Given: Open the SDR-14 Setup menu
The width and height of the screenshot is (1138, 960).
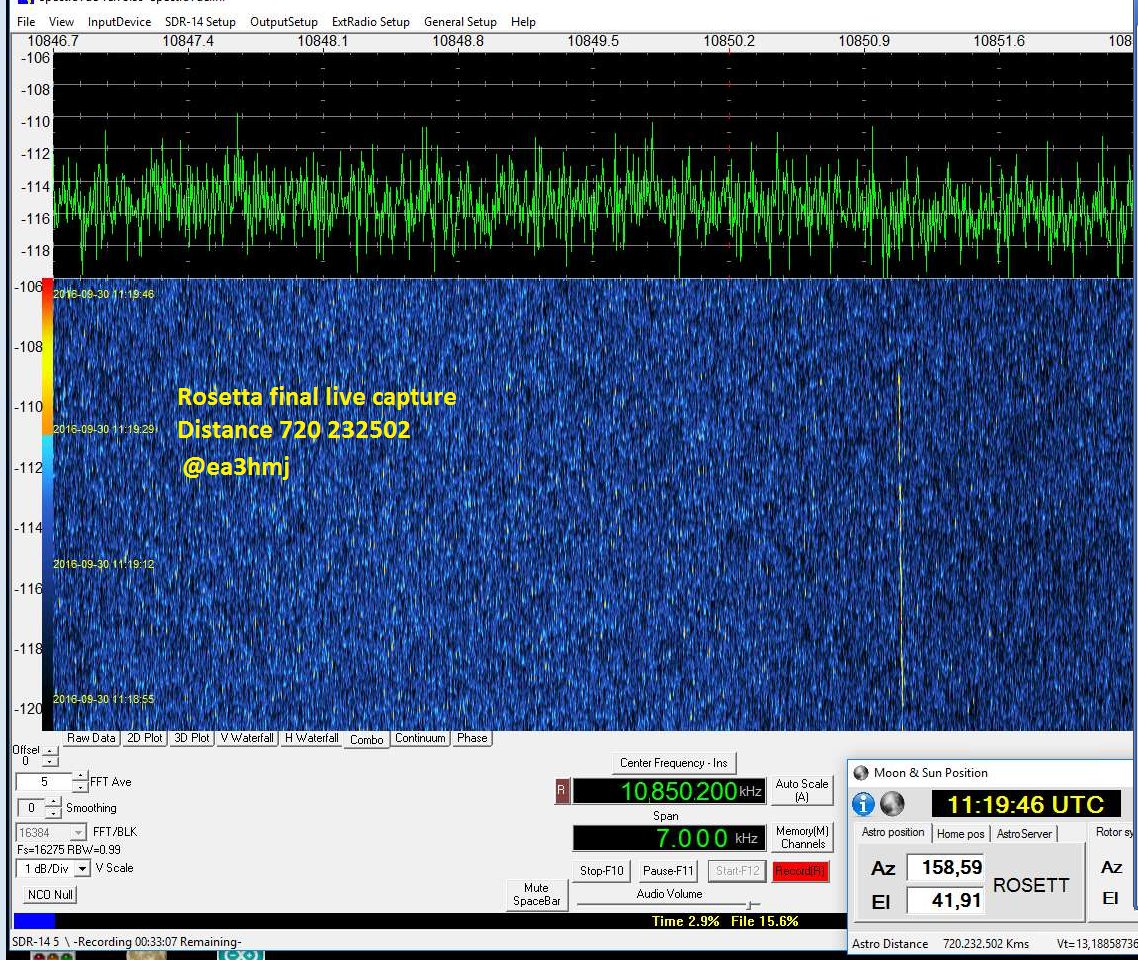Looking at the screenshot, I should tap(200, 22).
